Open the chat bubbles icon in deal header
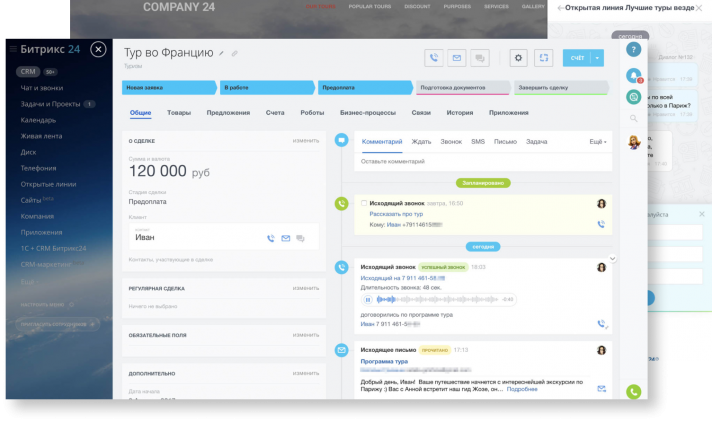This screenshot has height=422, width=712. (480, 58)
